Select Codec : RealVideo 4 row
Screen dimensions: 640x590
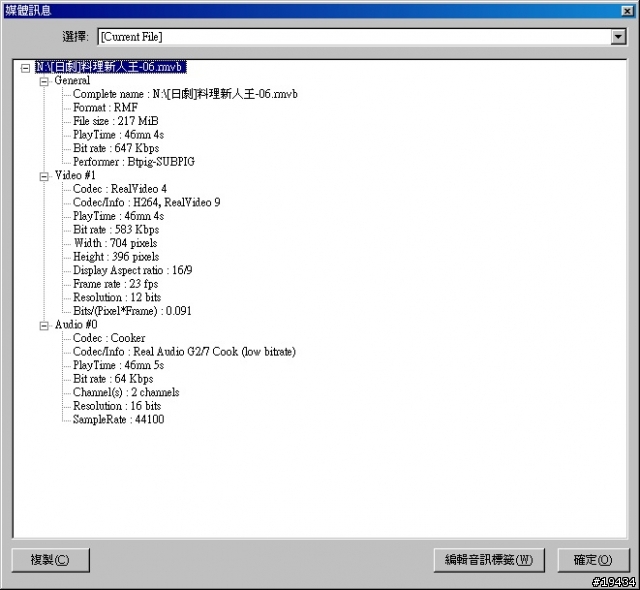(x=120, y=189)
